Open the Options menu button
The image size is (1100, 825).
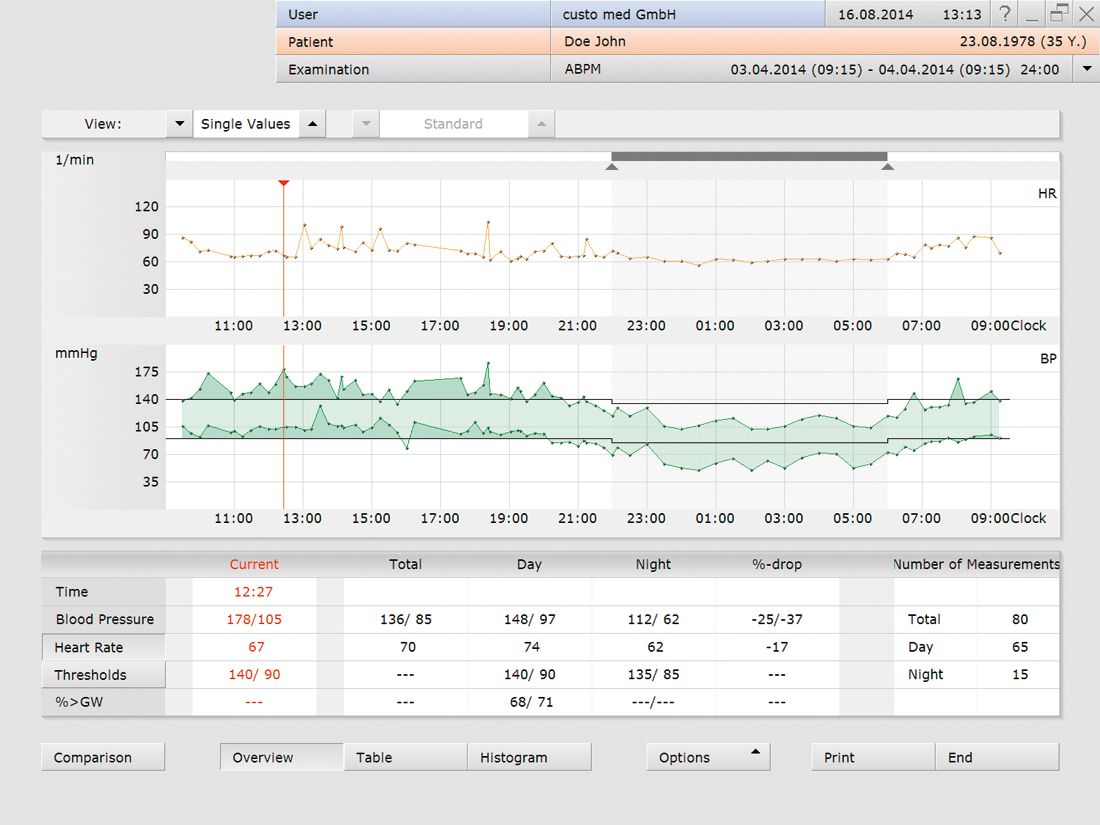[708, 757]
